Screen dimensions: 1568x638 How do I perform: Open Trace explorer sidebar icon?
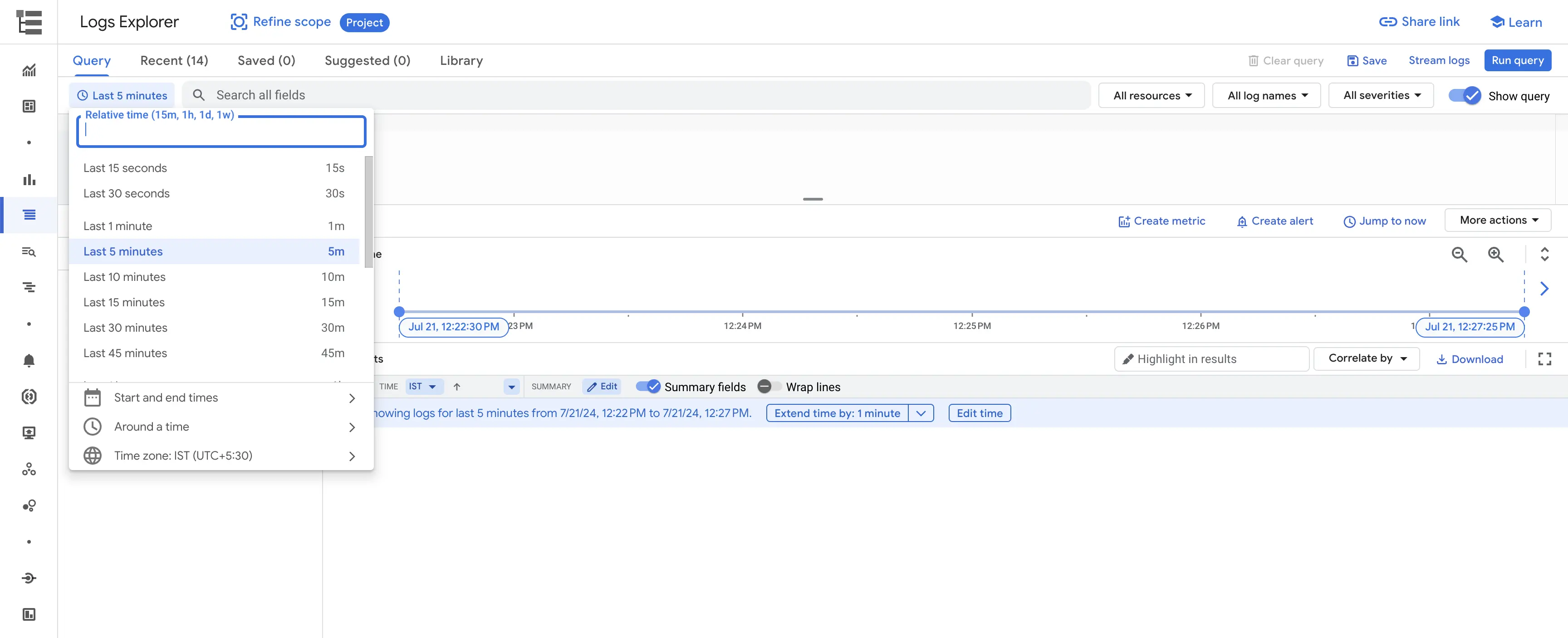pos(29,287)
